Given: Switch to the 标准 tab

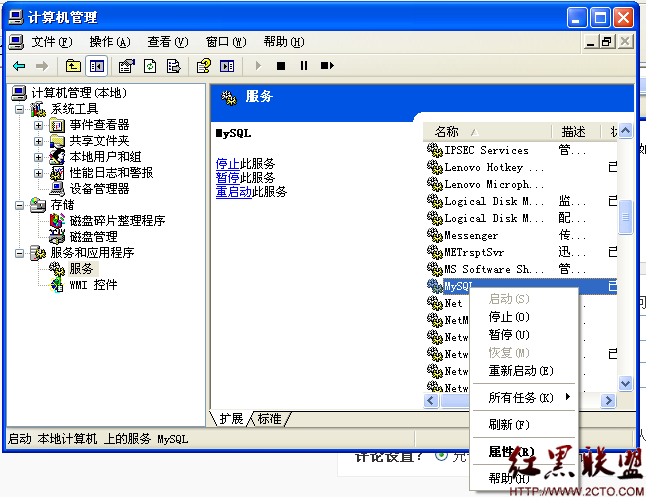Looking at the screenshot, I should (269, 419).
